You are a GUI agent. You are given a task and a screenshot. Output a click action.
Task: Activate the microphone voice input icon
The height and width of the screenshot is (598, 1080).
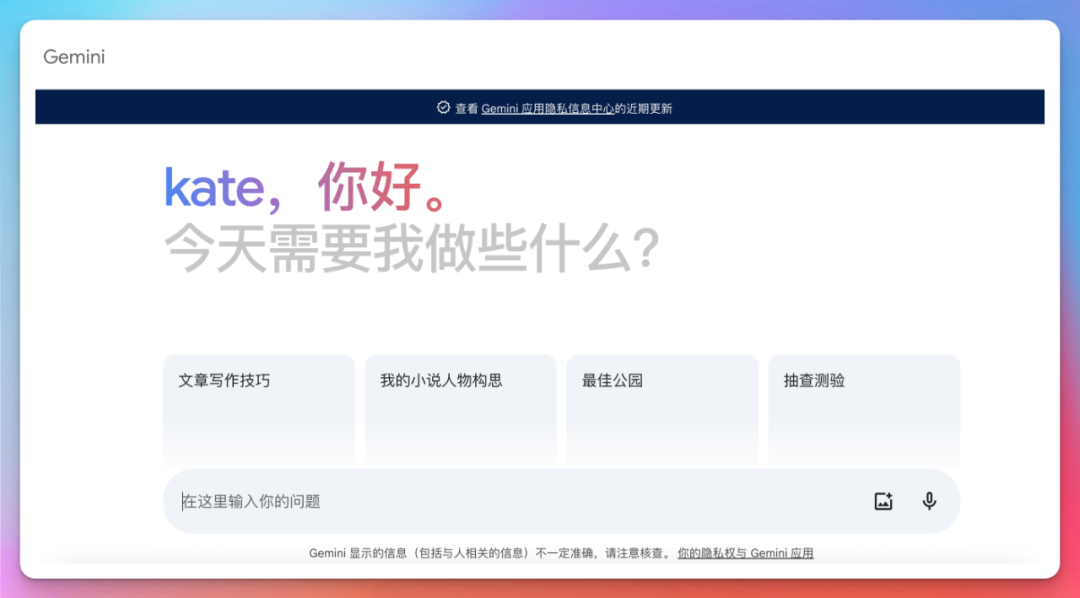click(929, 502)
